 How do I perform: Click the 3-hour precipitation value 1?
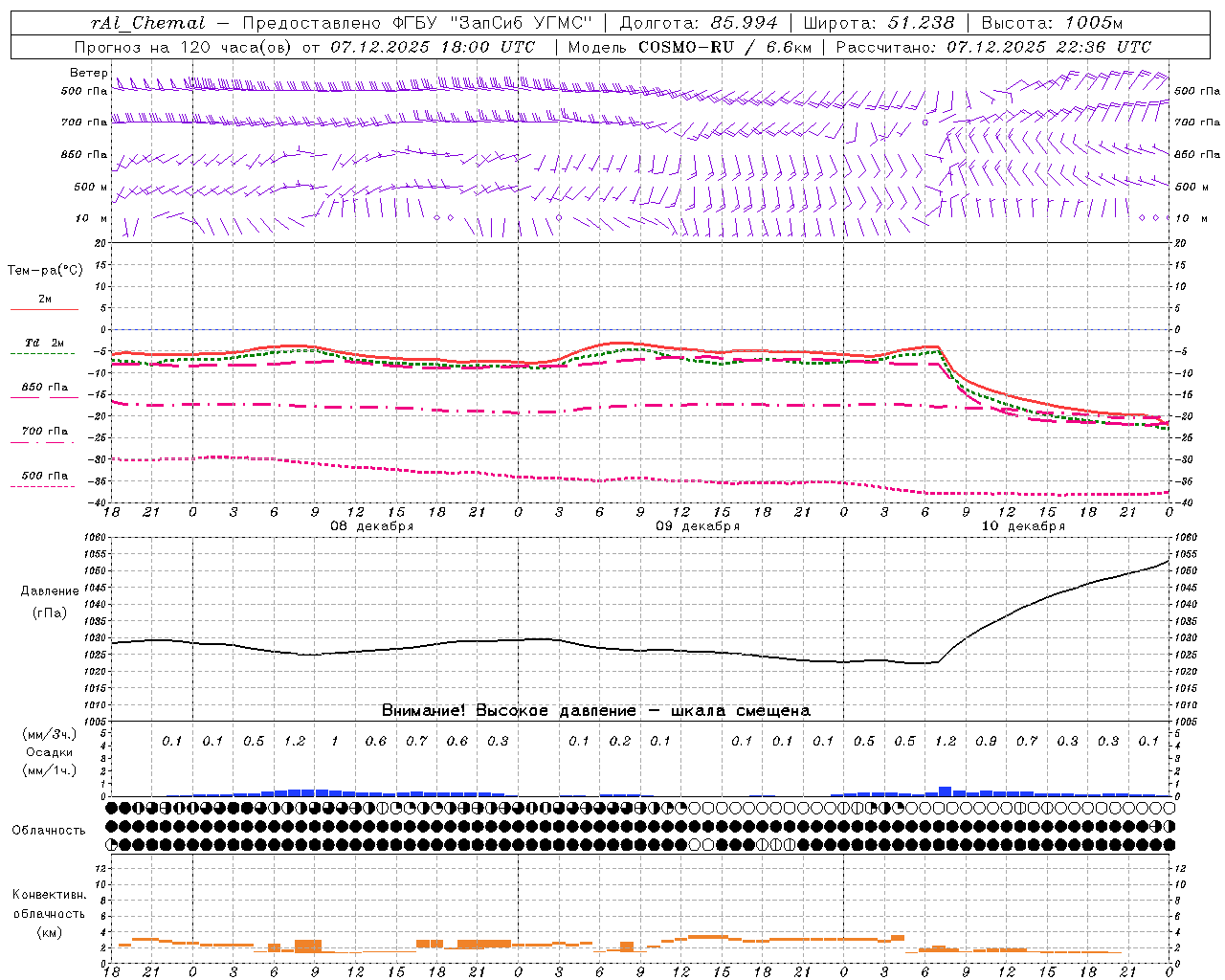(x=335, y=741)
